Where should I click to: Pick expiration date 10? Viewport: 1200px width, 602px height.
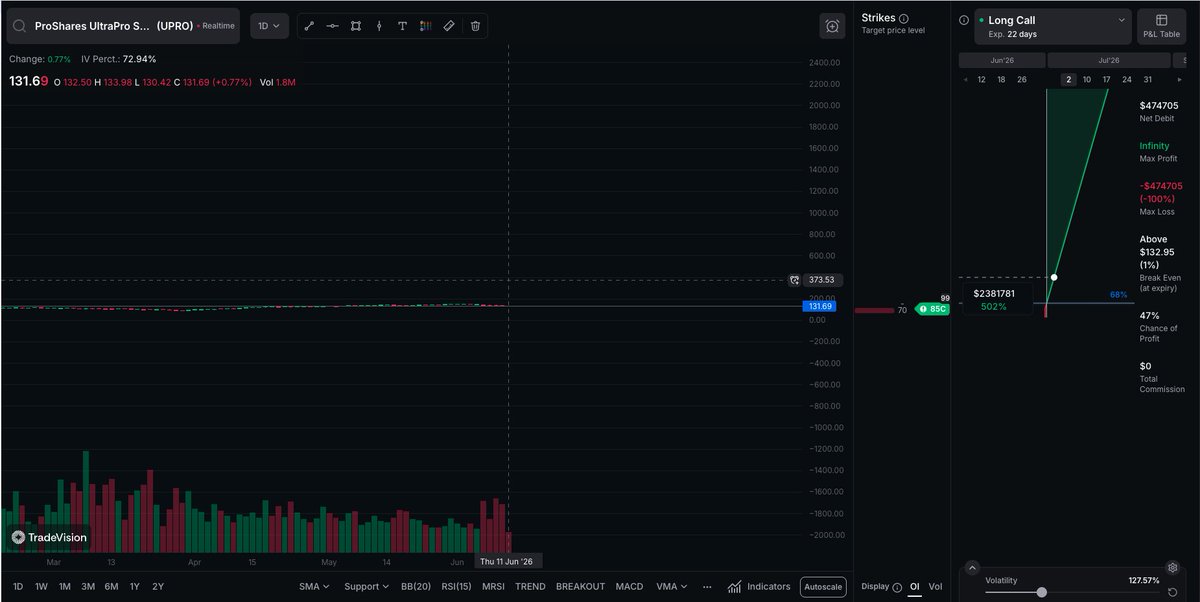[1087, 79]
